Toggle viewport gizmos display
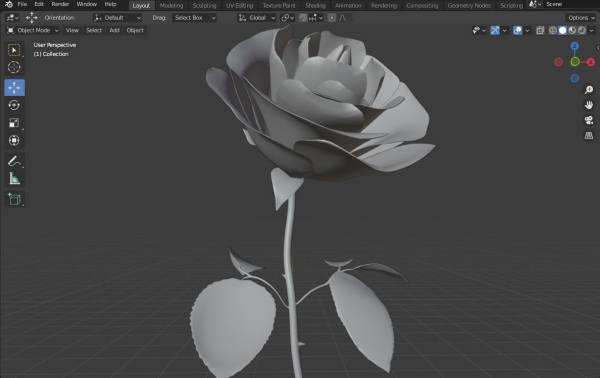 click(x=495, y=30)
